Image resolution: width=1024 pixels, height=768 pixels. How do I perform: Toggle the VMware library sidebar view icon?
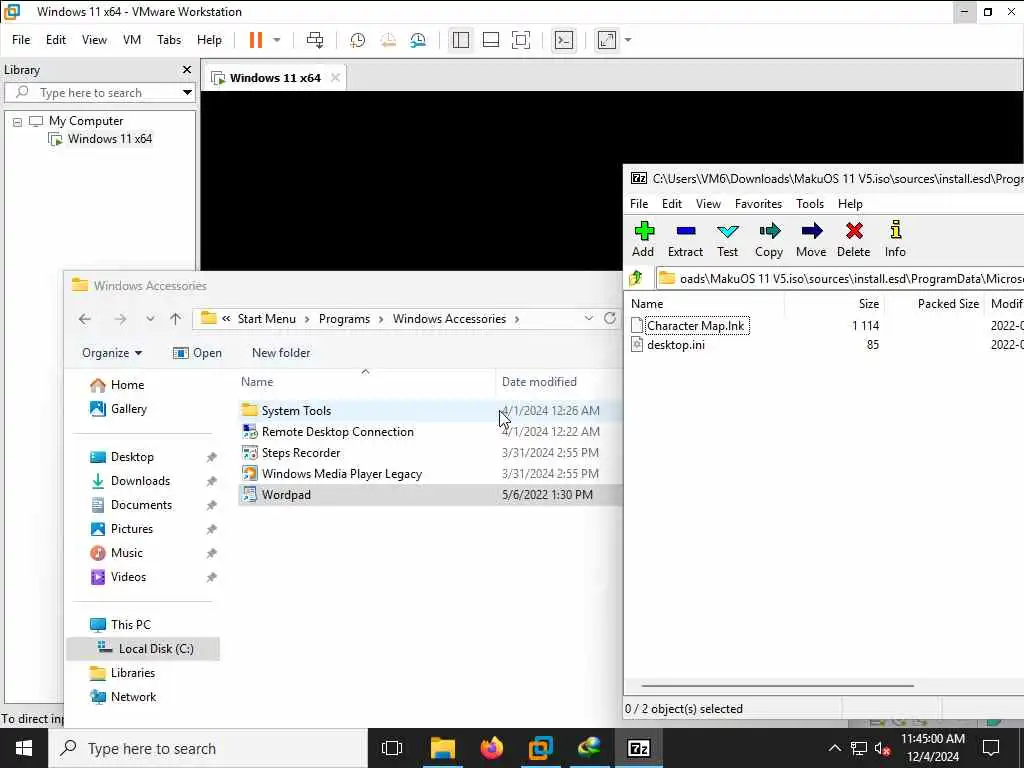point(460,40)
